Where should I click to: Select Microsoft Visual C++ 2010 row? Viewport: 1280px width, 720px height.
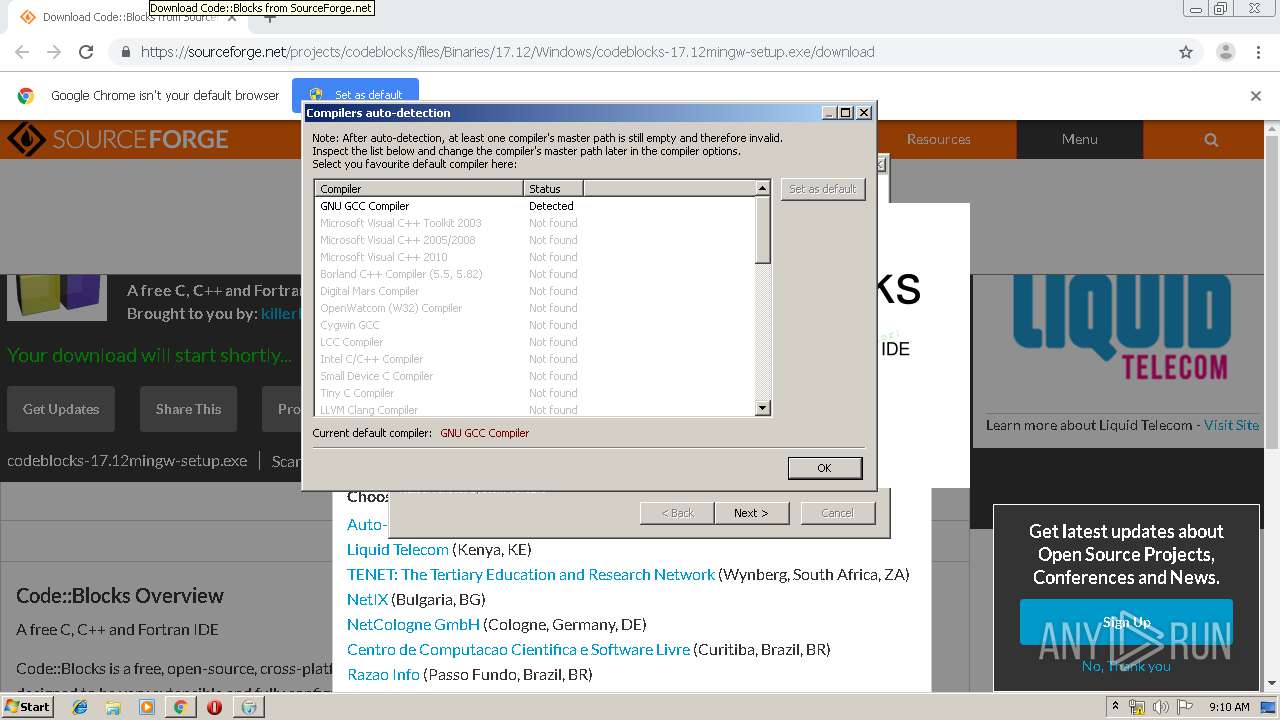click(536, 257)
